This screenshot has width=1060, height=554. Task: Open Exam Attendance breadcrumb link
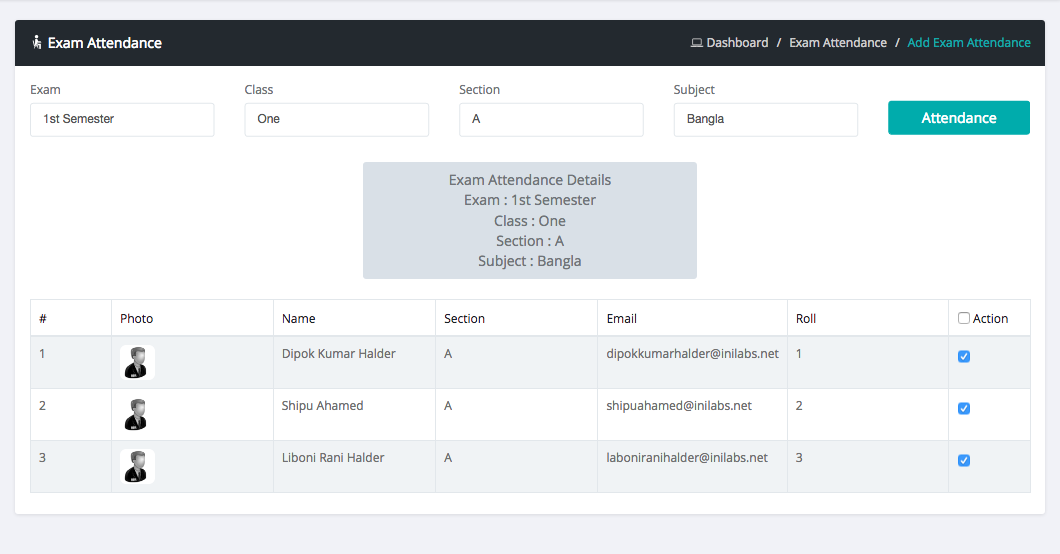pyautogui.click(x=838, y=43)
